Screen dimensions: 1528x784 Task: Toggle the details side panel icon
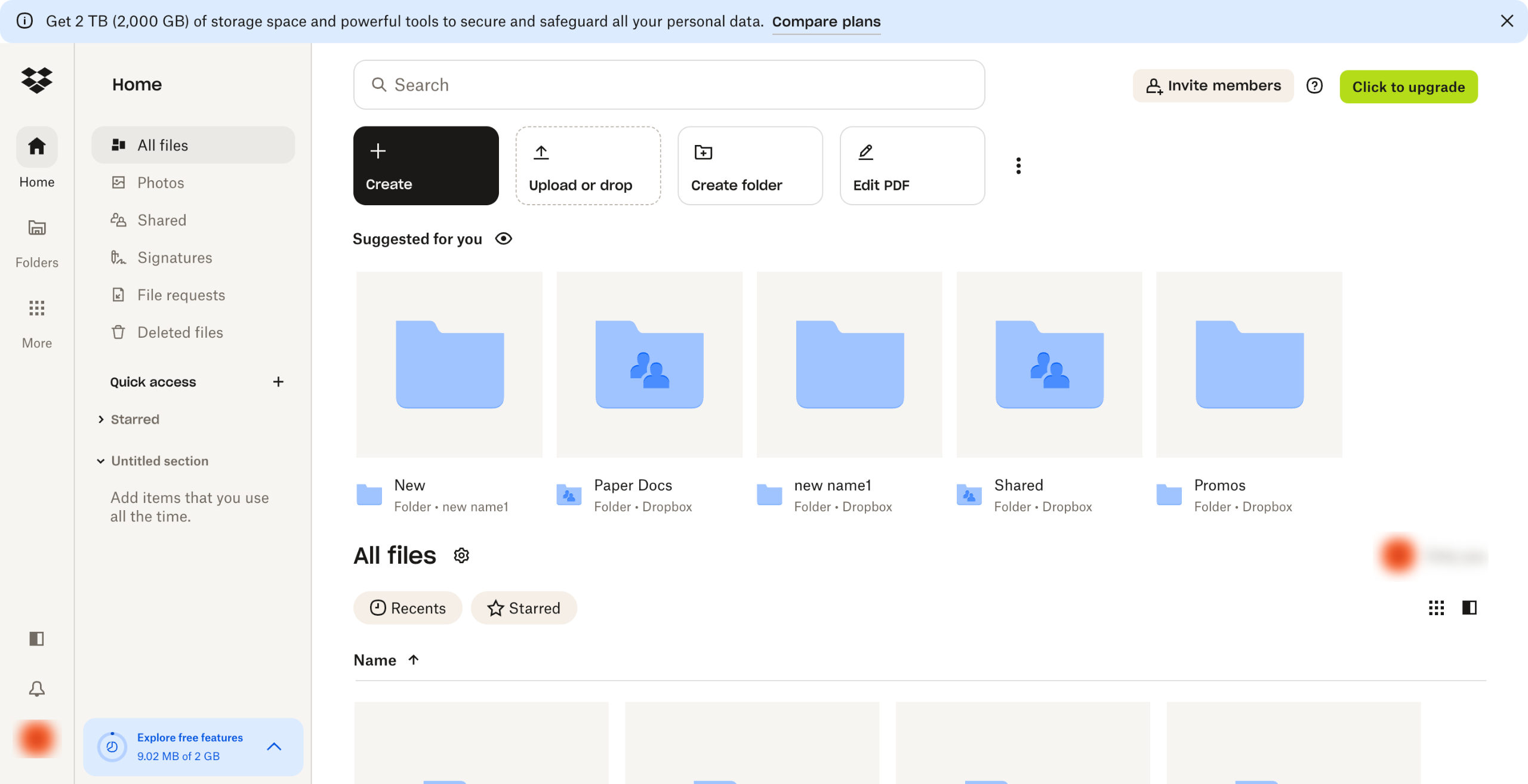1469,607
